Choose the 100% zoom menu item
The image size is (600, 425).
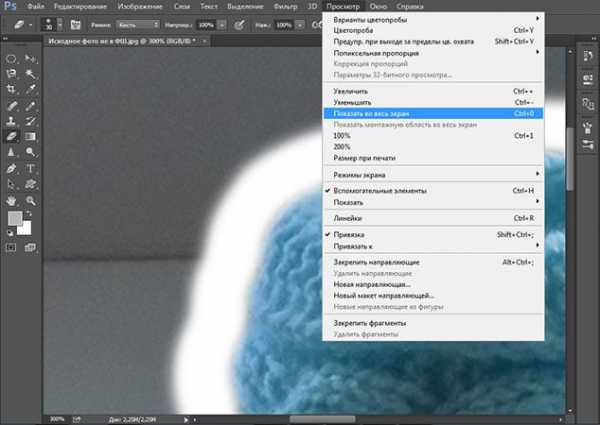point(433,135)
